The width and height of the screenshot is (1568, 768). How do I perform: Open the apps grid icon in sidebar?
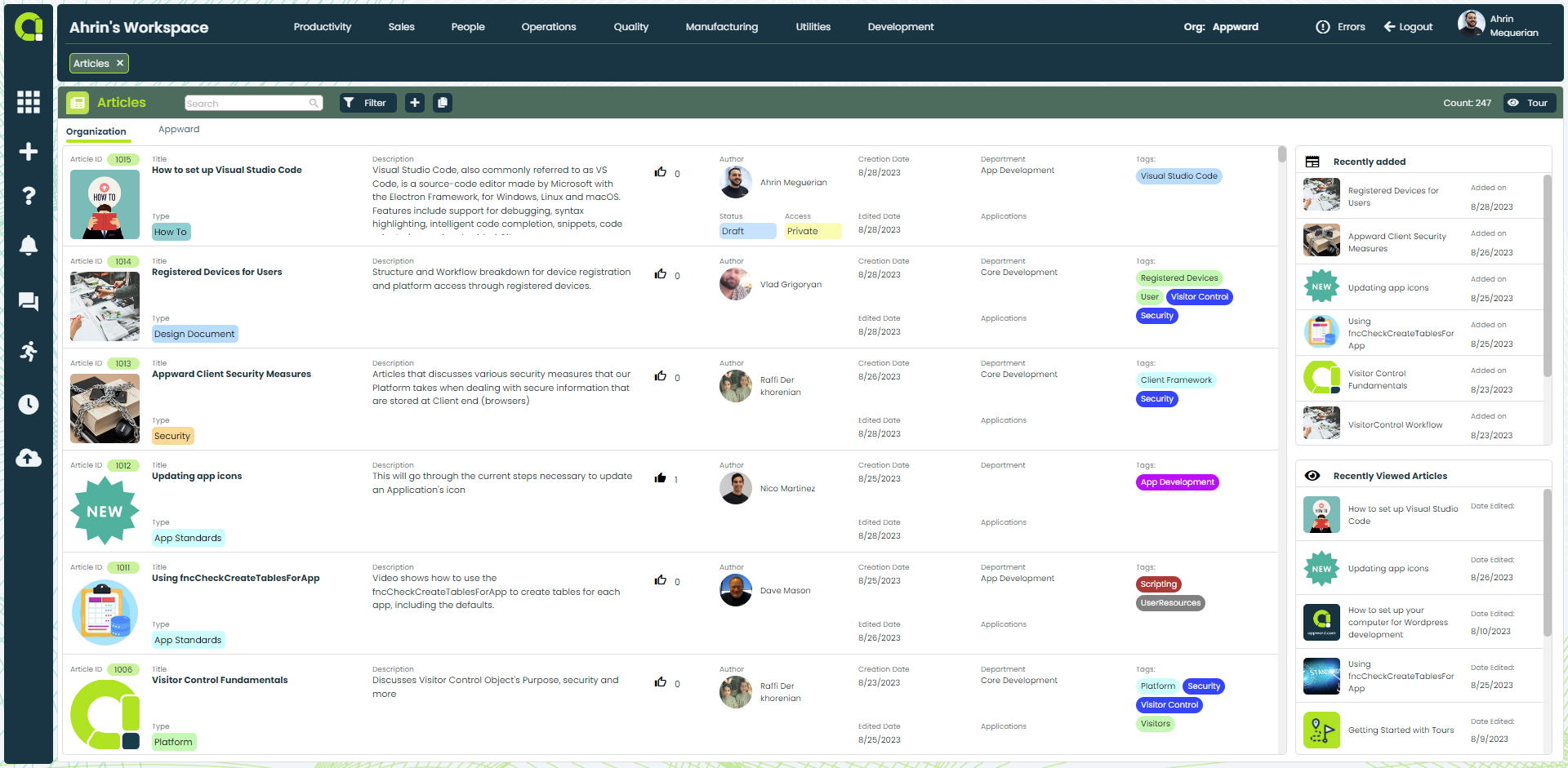pyautogui.click(x=29, y=102)
